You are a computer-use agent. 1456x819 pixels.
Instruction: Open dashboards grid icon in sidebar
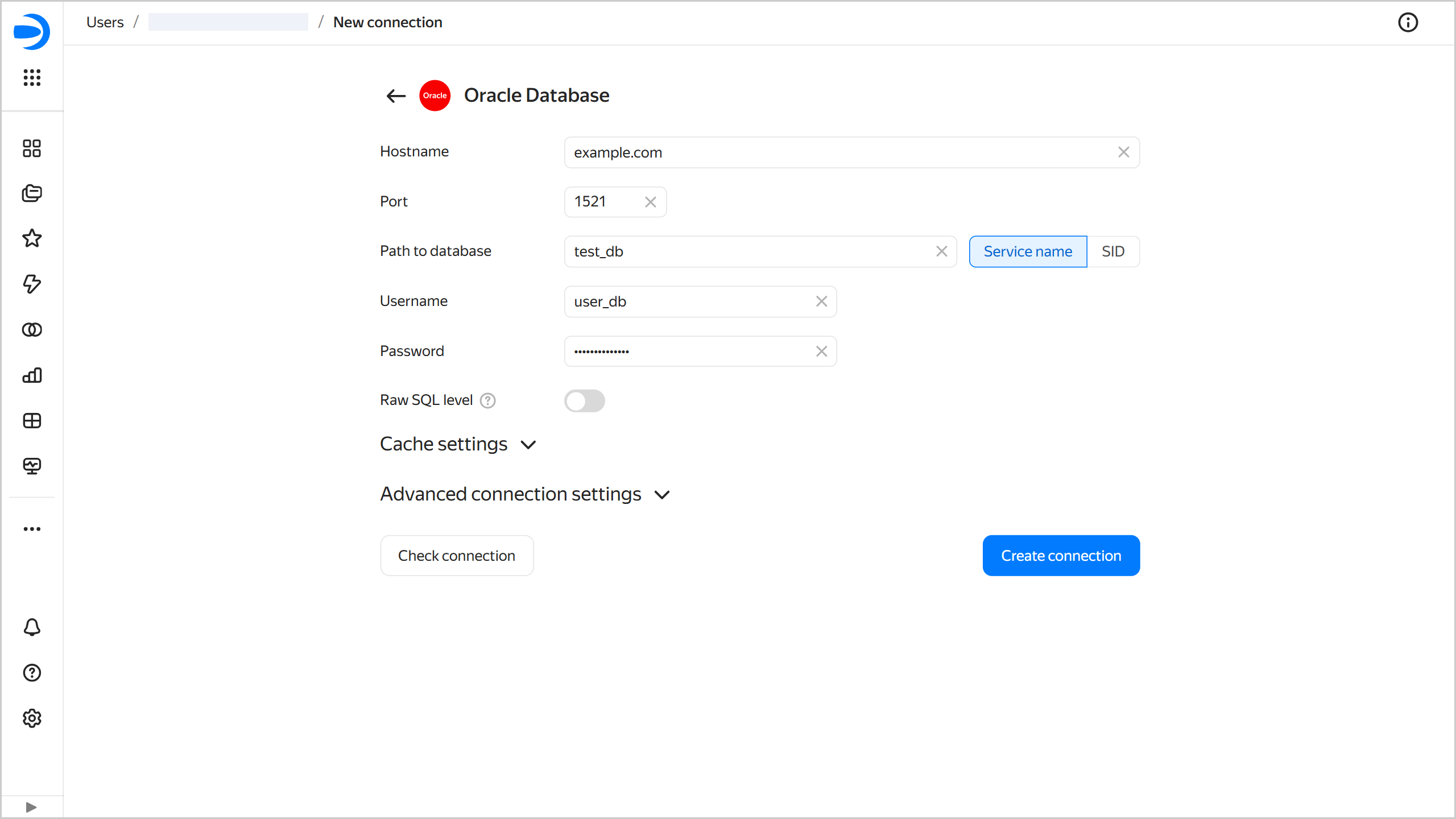(32, 420)
